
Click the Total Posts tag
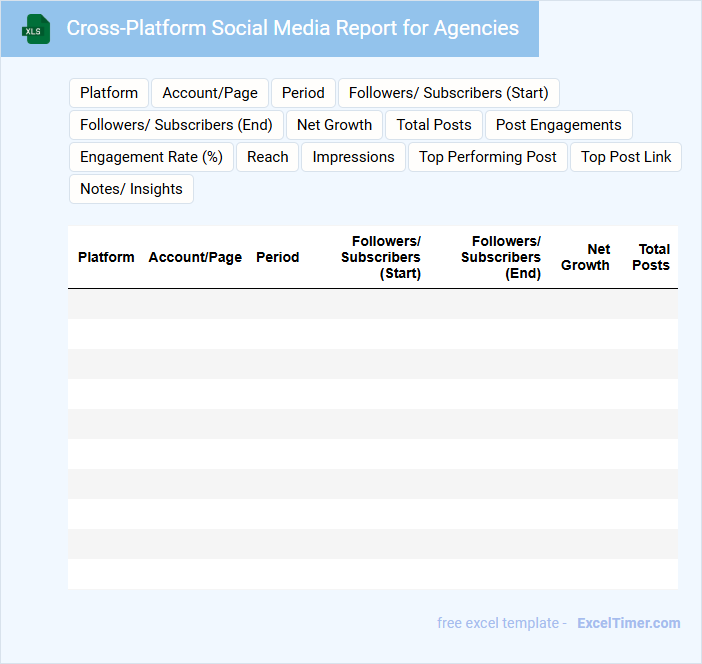tap(434, 125)
